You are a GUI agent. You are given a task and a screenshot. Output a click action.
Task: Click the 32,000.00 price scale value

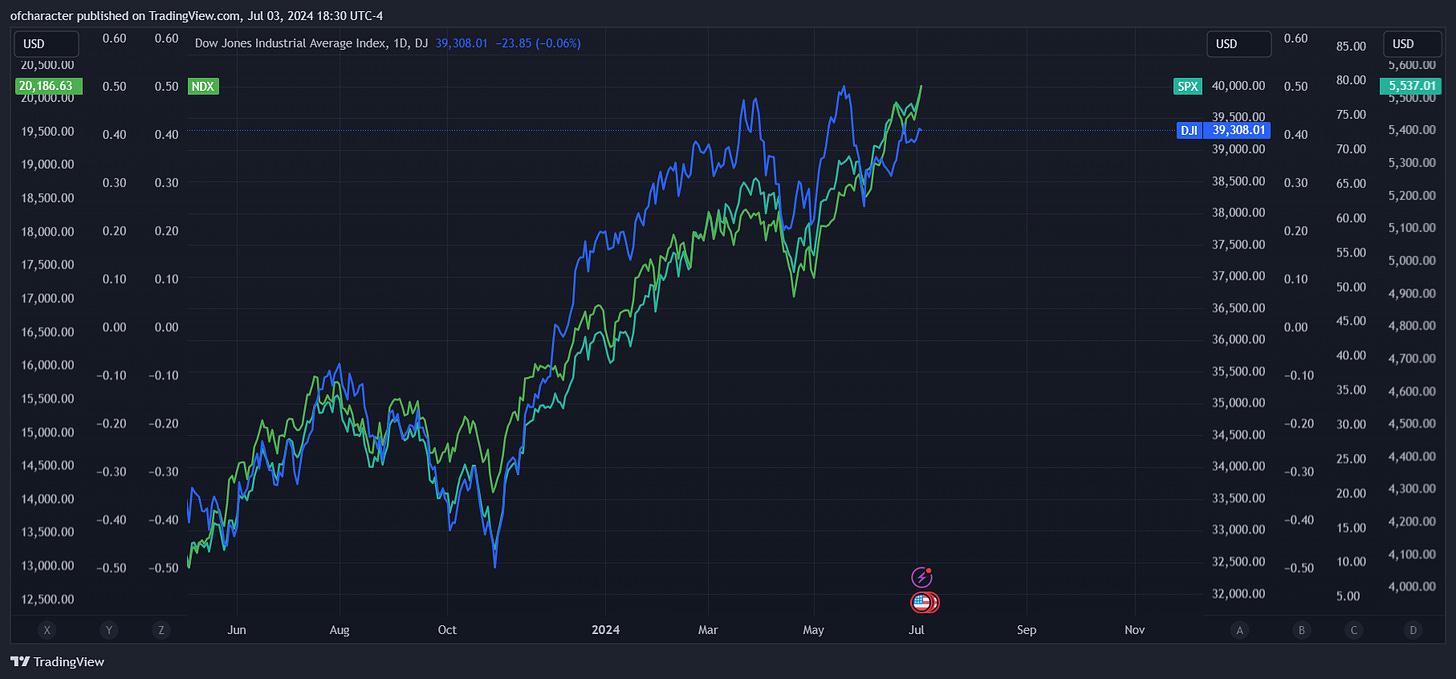click(x=1238, y=593)
